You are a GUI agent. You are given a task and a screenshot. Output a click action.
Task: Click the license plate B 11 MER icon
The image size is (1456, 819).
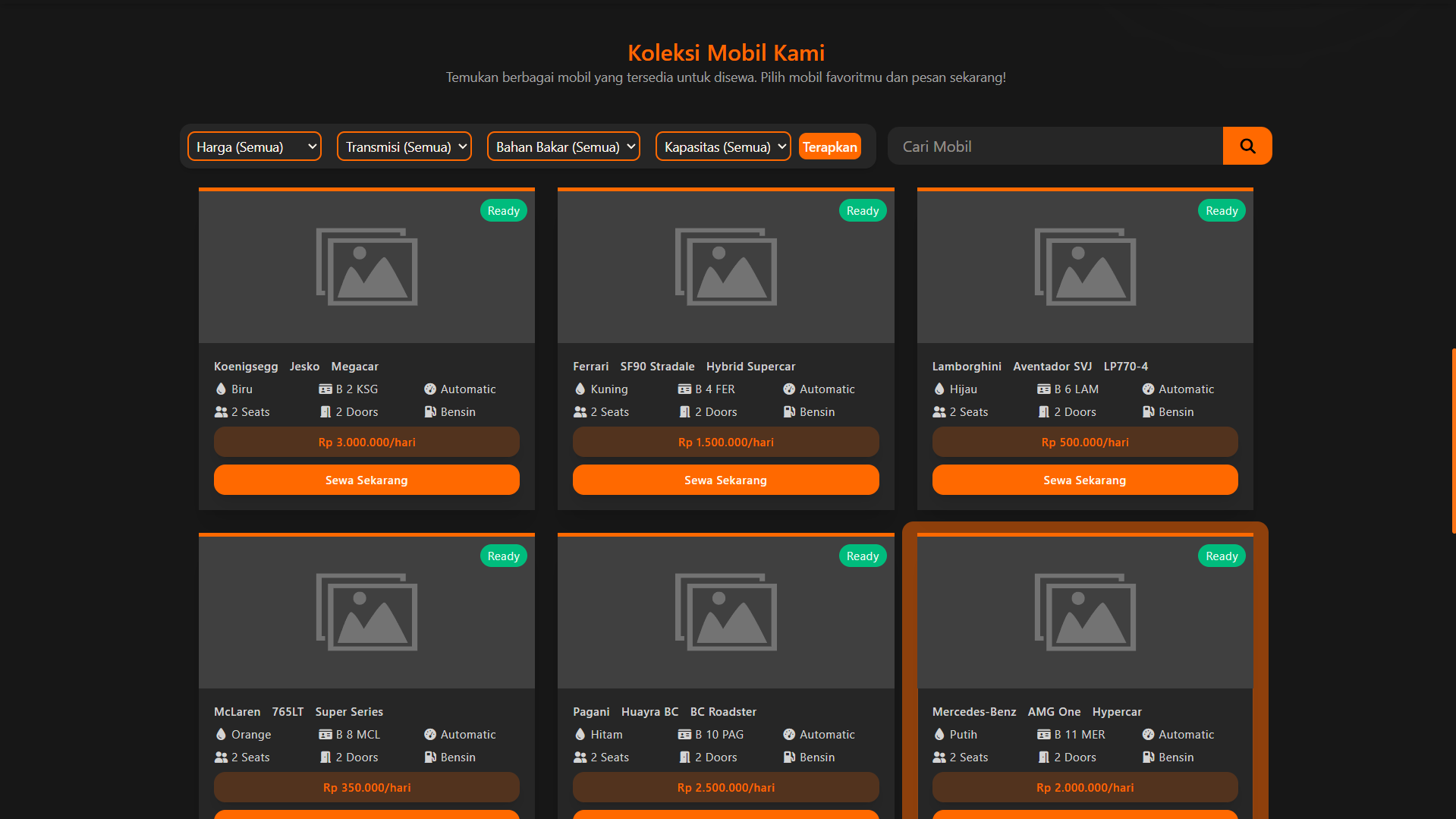[x=1044, y=734]
